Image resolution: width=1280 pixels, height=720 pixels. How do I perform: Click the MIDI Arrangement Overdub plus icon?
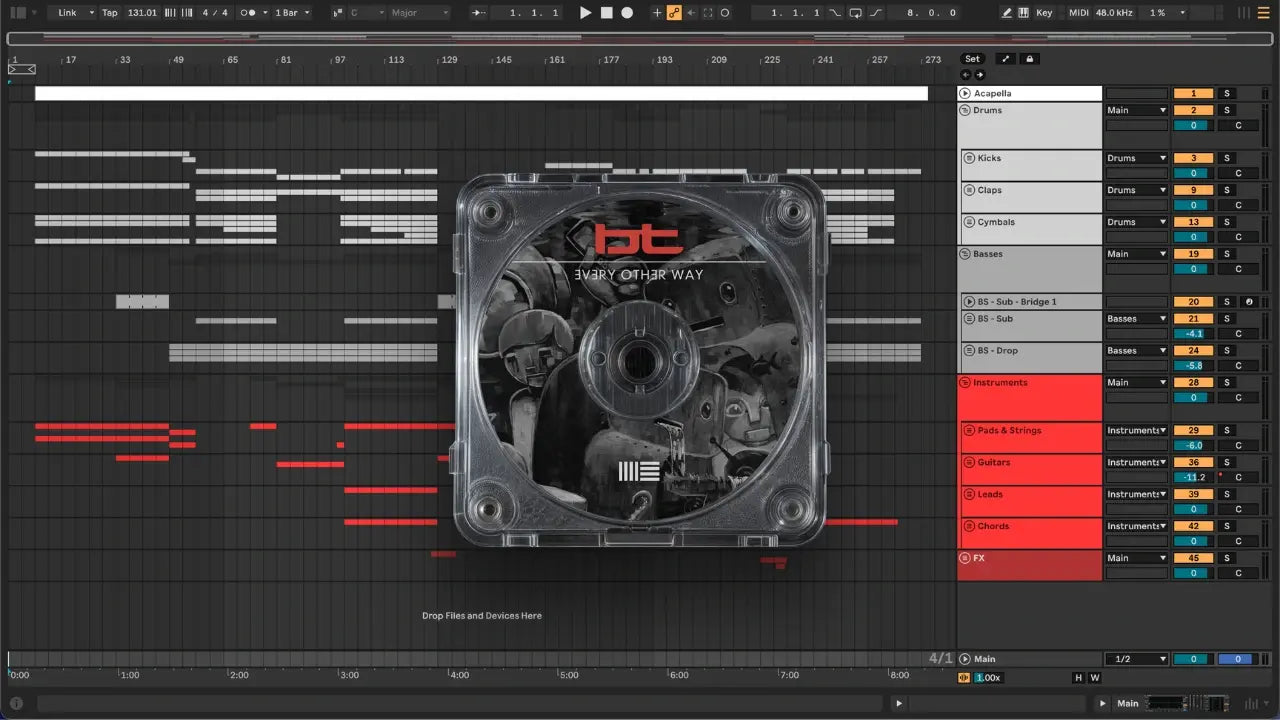click(x=657, y=13)
